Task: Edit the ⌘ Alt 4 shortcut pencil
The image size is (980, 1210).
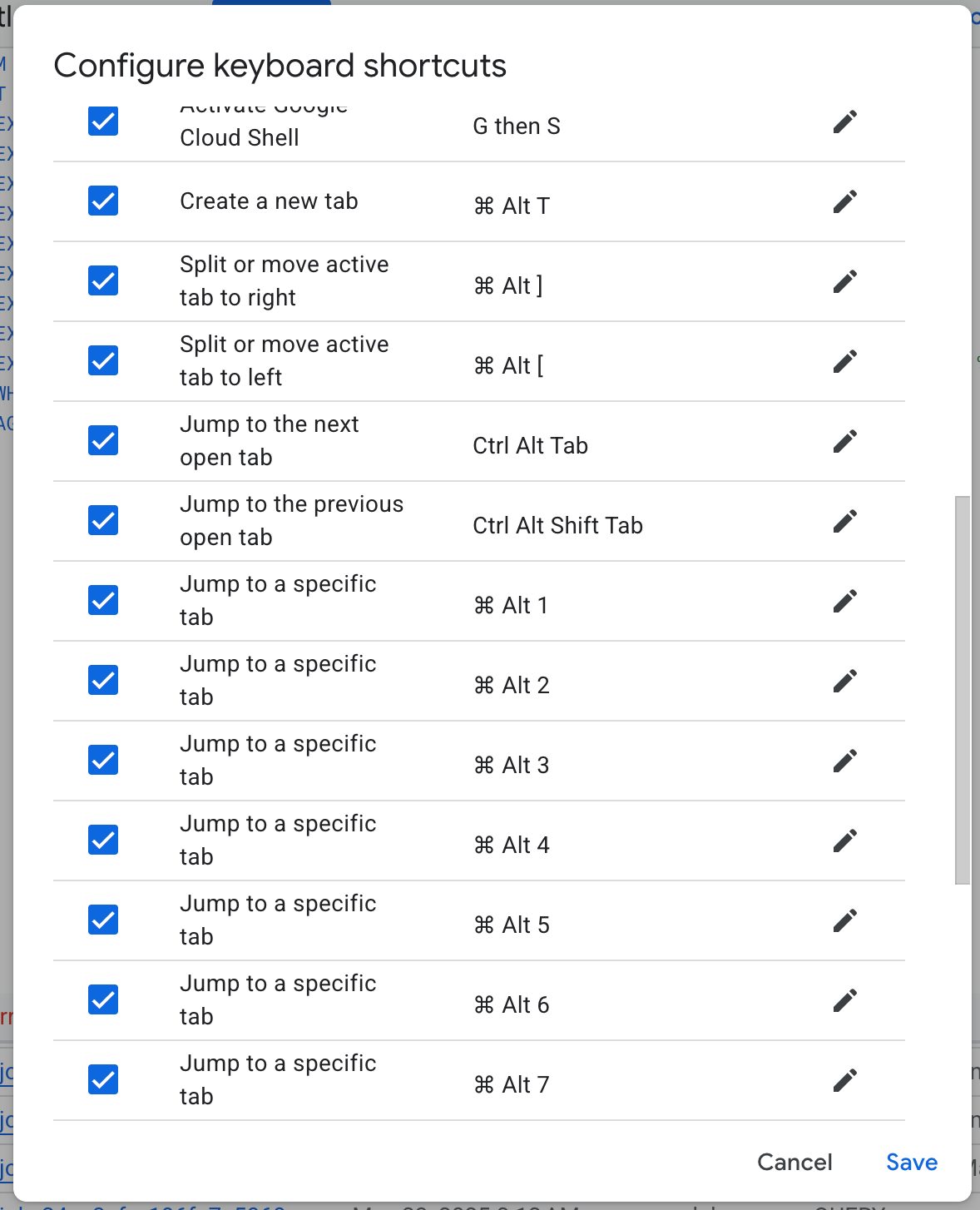Action: click(x=844, y=841)
